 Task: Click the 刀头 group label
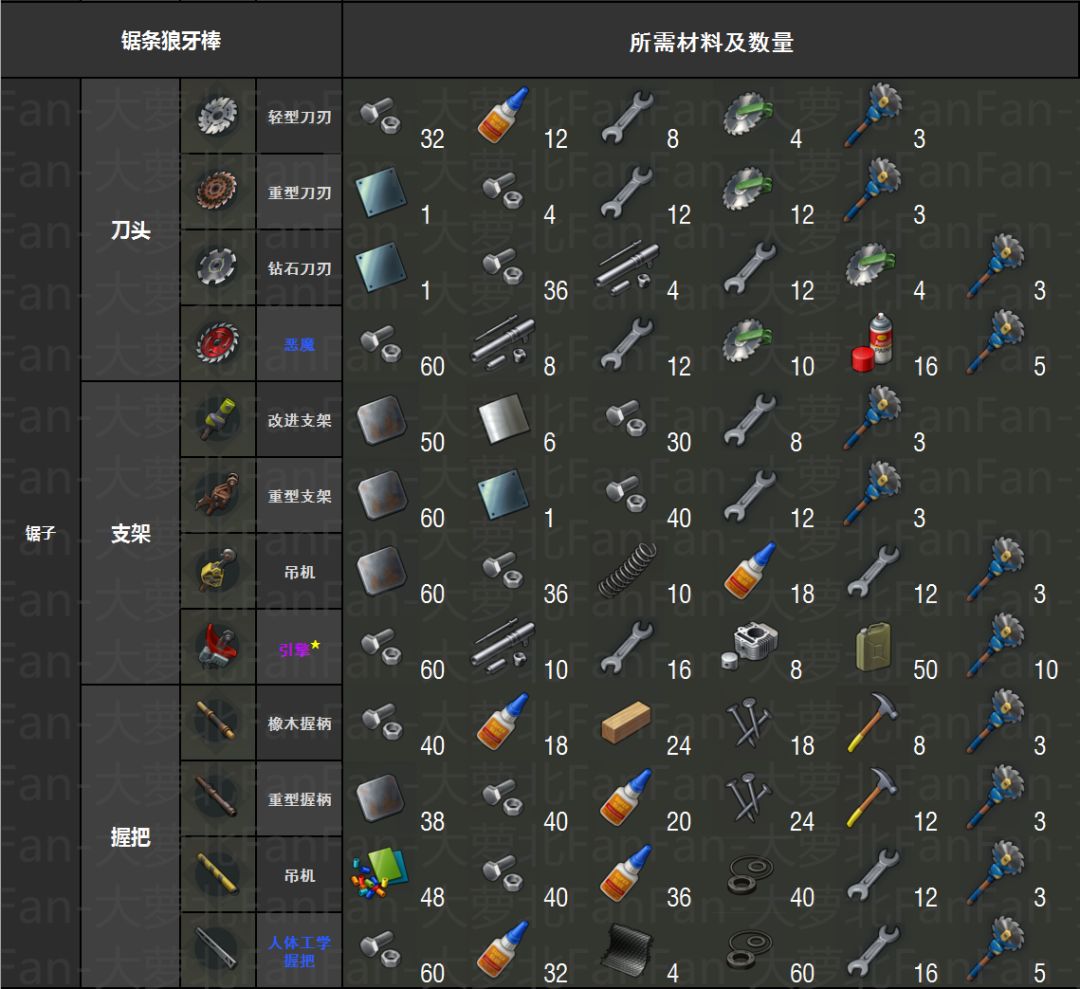(x=130, y=230)
